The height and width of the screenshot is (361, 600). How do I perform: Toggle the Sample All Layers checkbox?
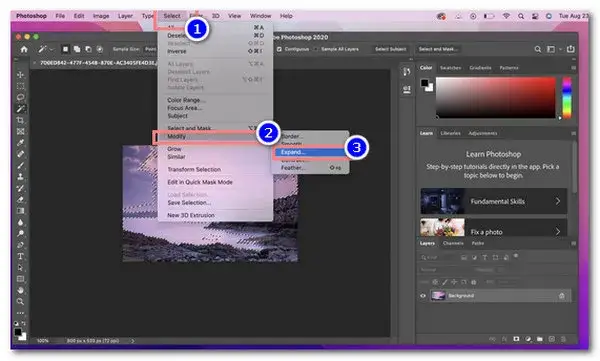(316, 49)
